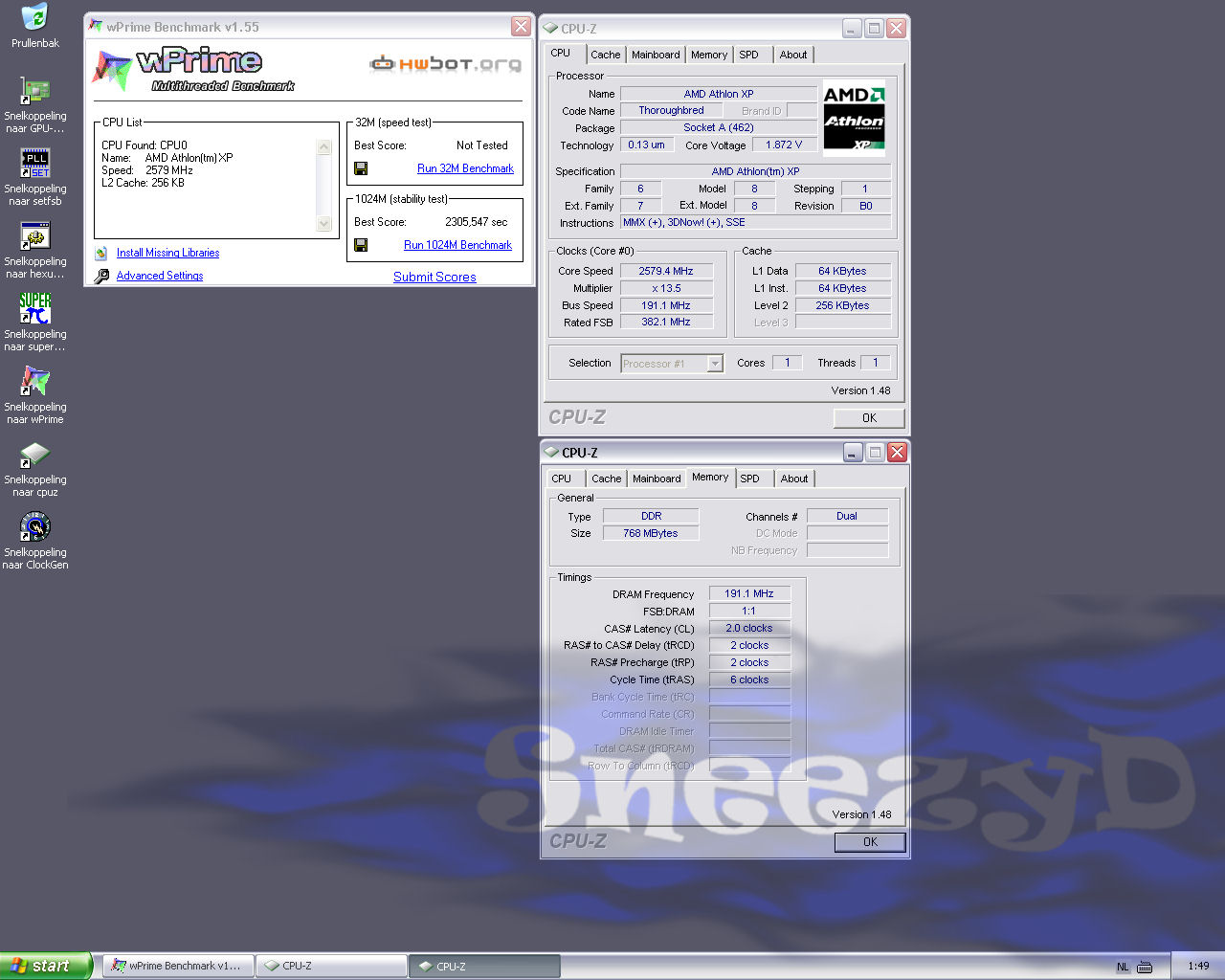Click the Rated FSB value 382.1 MHz

666,323
